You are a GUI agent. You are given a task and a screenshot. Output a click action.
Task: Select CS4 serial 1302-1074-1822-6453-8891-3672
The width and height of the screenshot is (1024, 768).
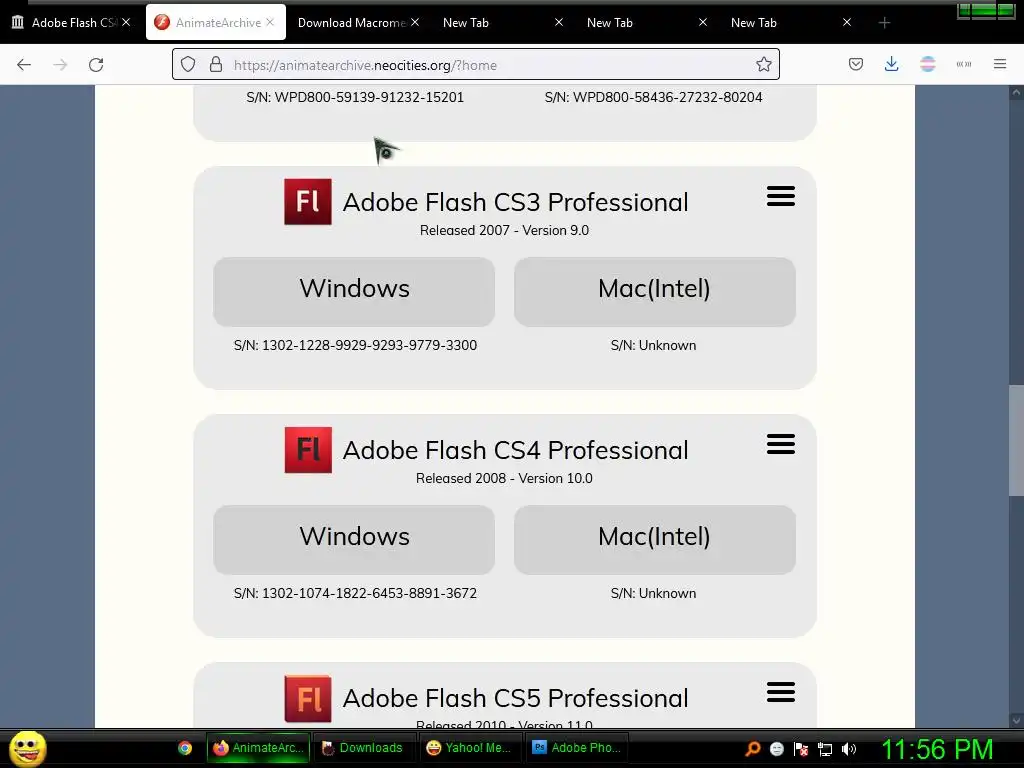point(369,594)
